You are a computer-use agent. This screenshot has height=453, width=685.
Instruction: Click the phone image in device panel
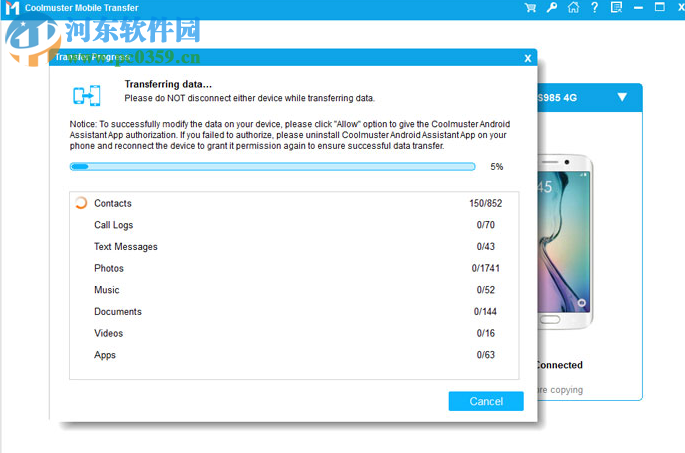565,241
